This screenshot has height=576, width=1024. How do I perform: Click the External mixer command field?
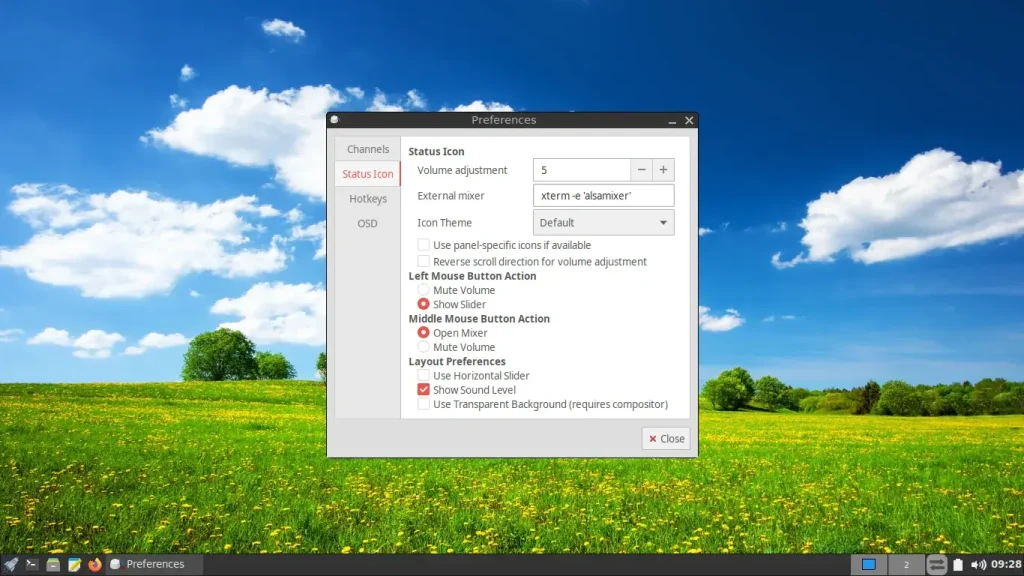point(603,195)
